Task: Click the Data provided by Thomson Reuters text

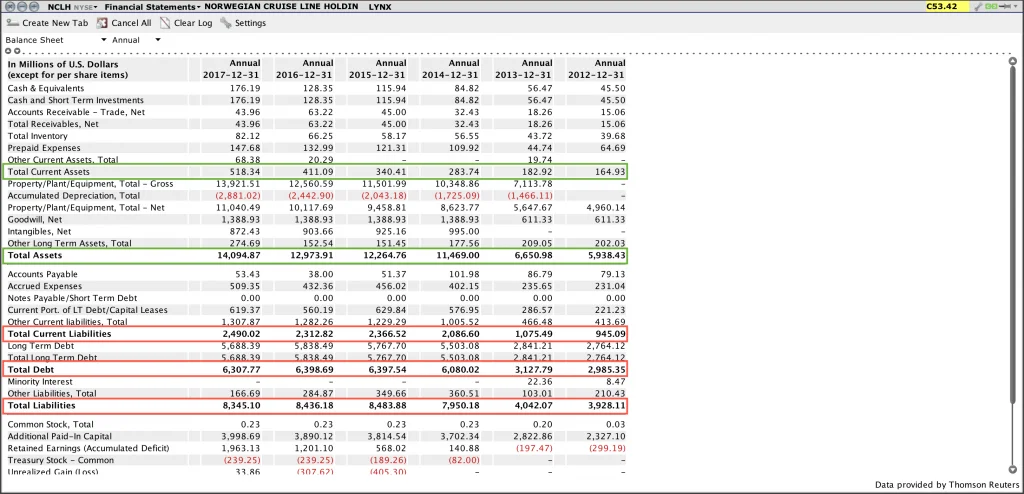Action: [x=946, y=485]
